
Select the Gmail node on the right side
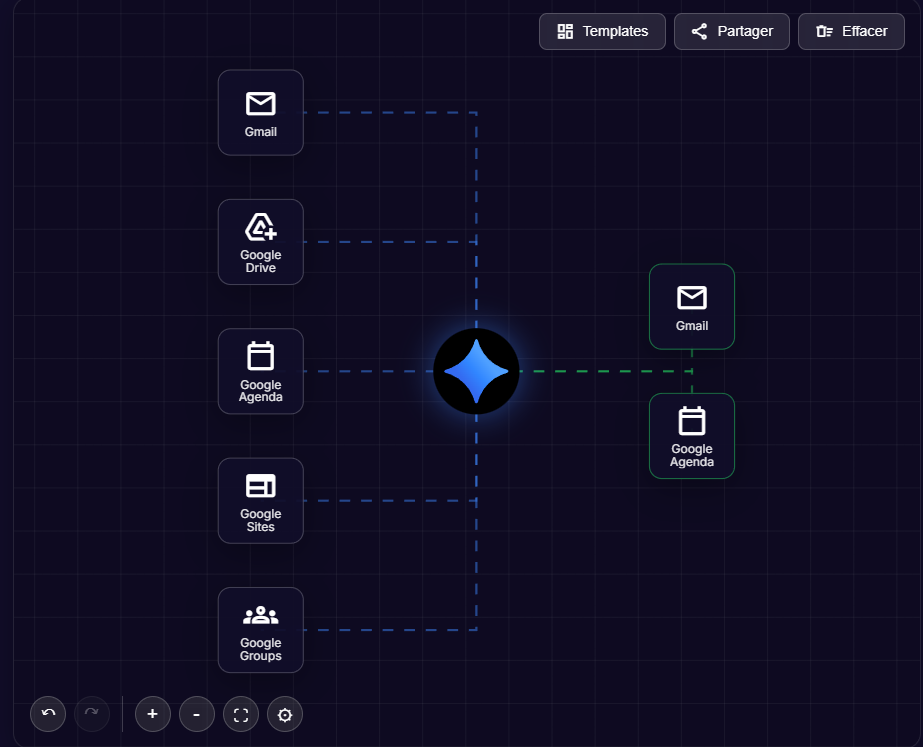pyautogui.click(x=691, y=306)
